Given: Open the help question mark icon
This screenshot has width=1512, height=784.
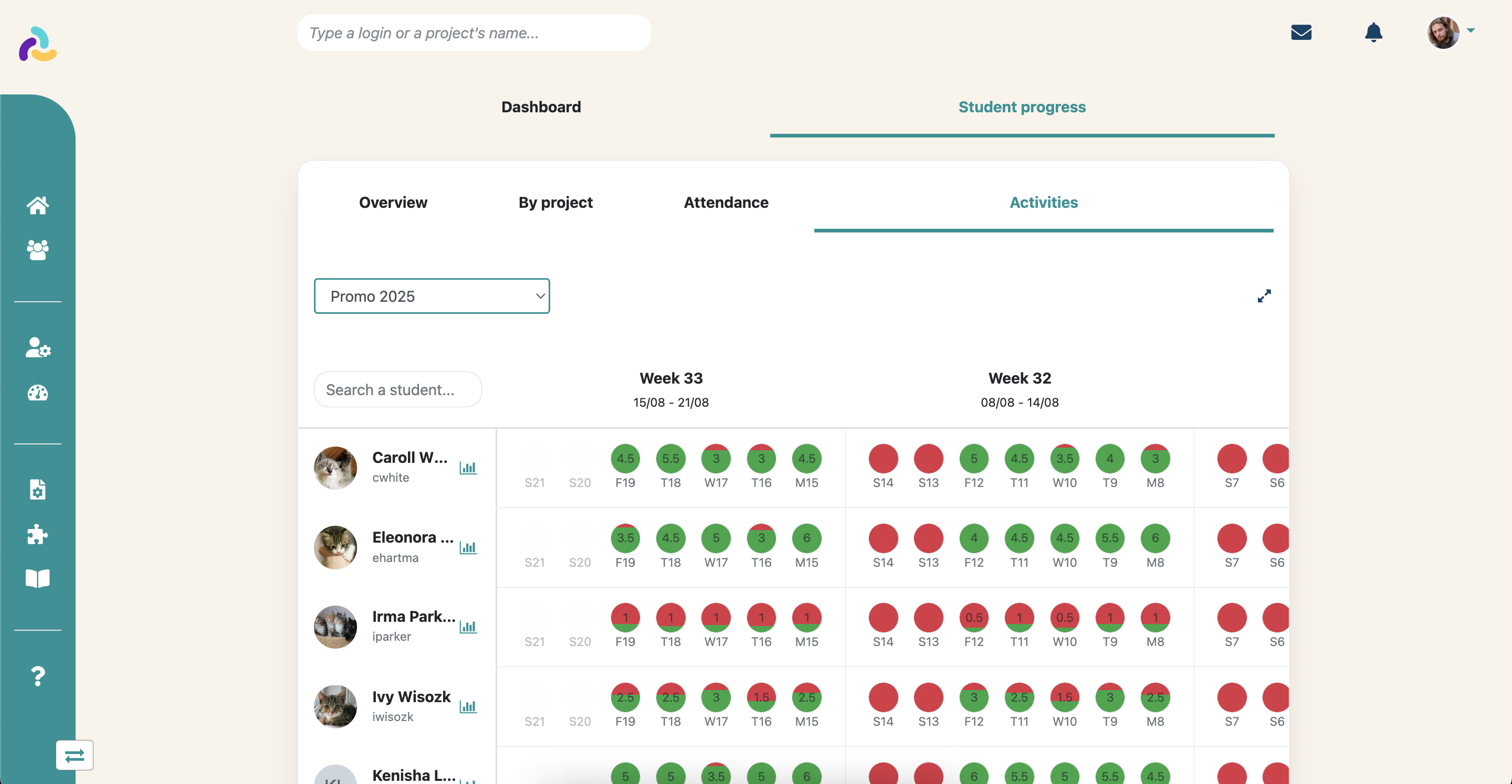Looking at the screenshot, I should (38, 676).
